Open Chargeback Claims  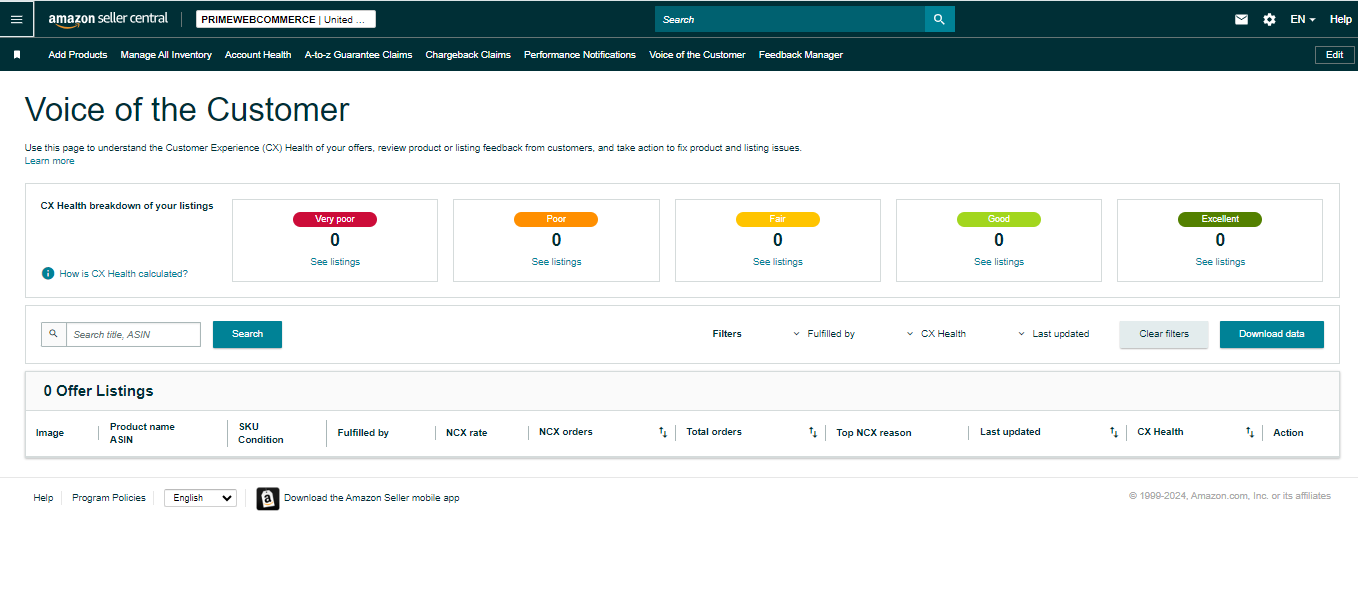[x=468, y=55]
